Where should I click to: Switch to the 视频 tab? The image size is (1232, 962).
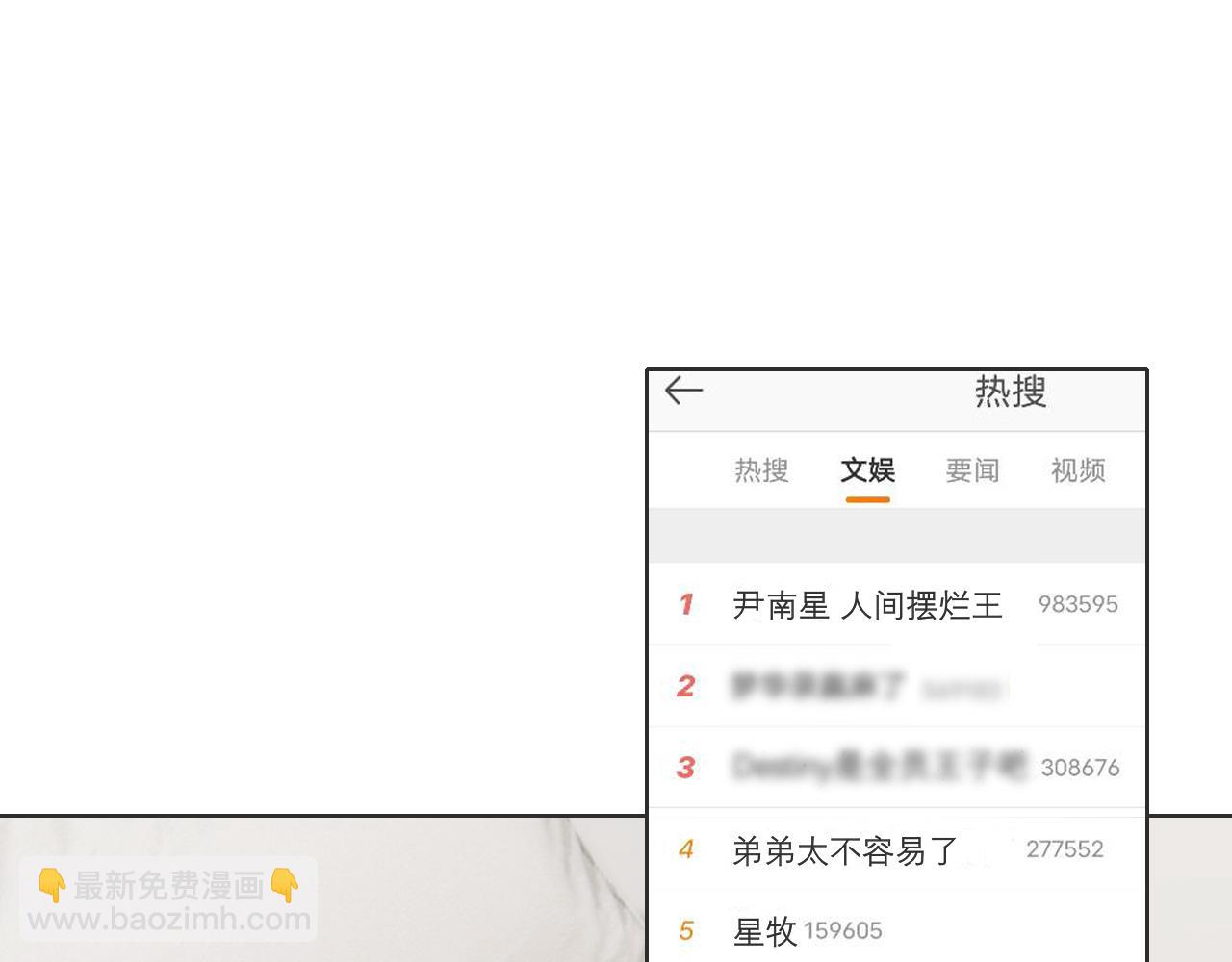[x=1078, y=470]
